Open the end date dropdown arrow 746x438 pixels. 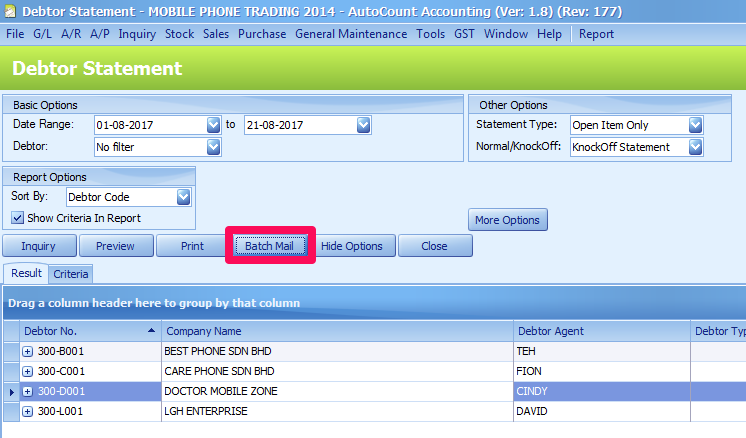363,125
